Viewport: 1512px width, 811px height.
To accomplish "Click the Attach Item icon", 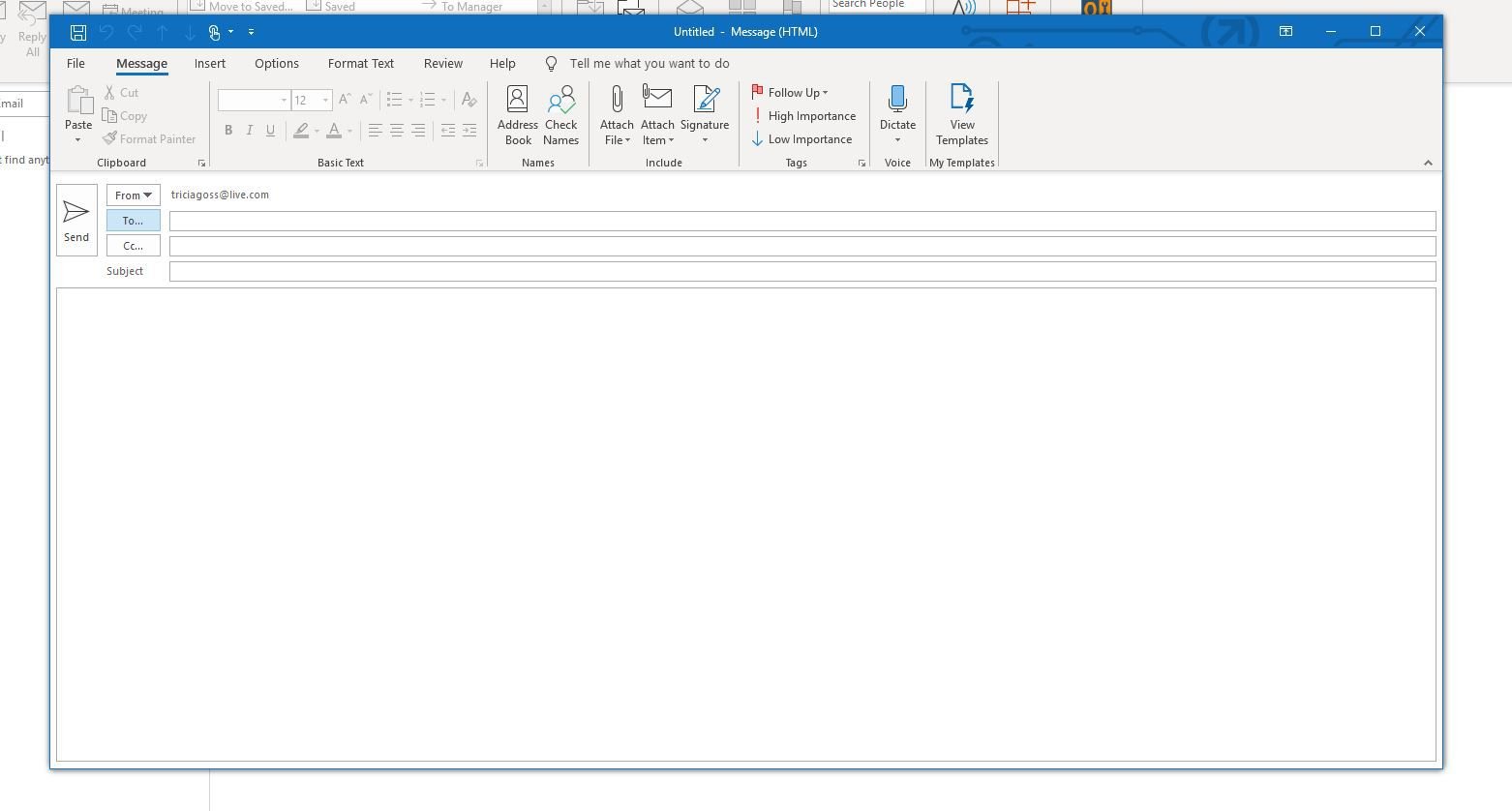I will coord(657,114).
